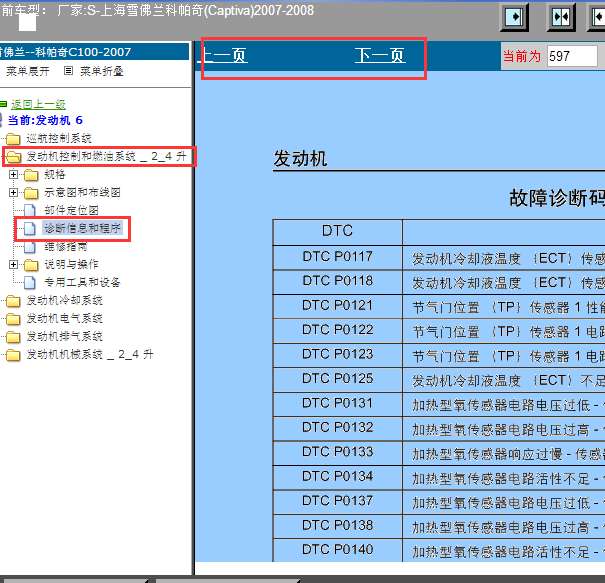This screenshot has height=583, width=605.
Task: Click the DTC column header
Action: (338, 231)
